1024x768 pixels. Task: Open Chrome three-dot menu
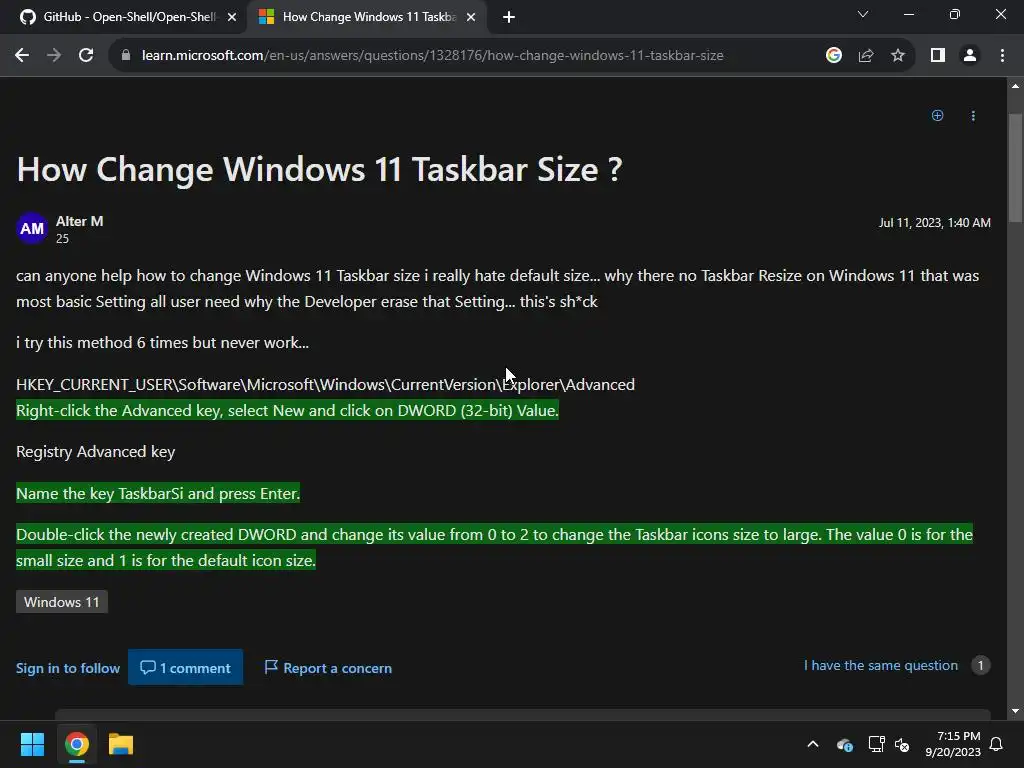1002,56
